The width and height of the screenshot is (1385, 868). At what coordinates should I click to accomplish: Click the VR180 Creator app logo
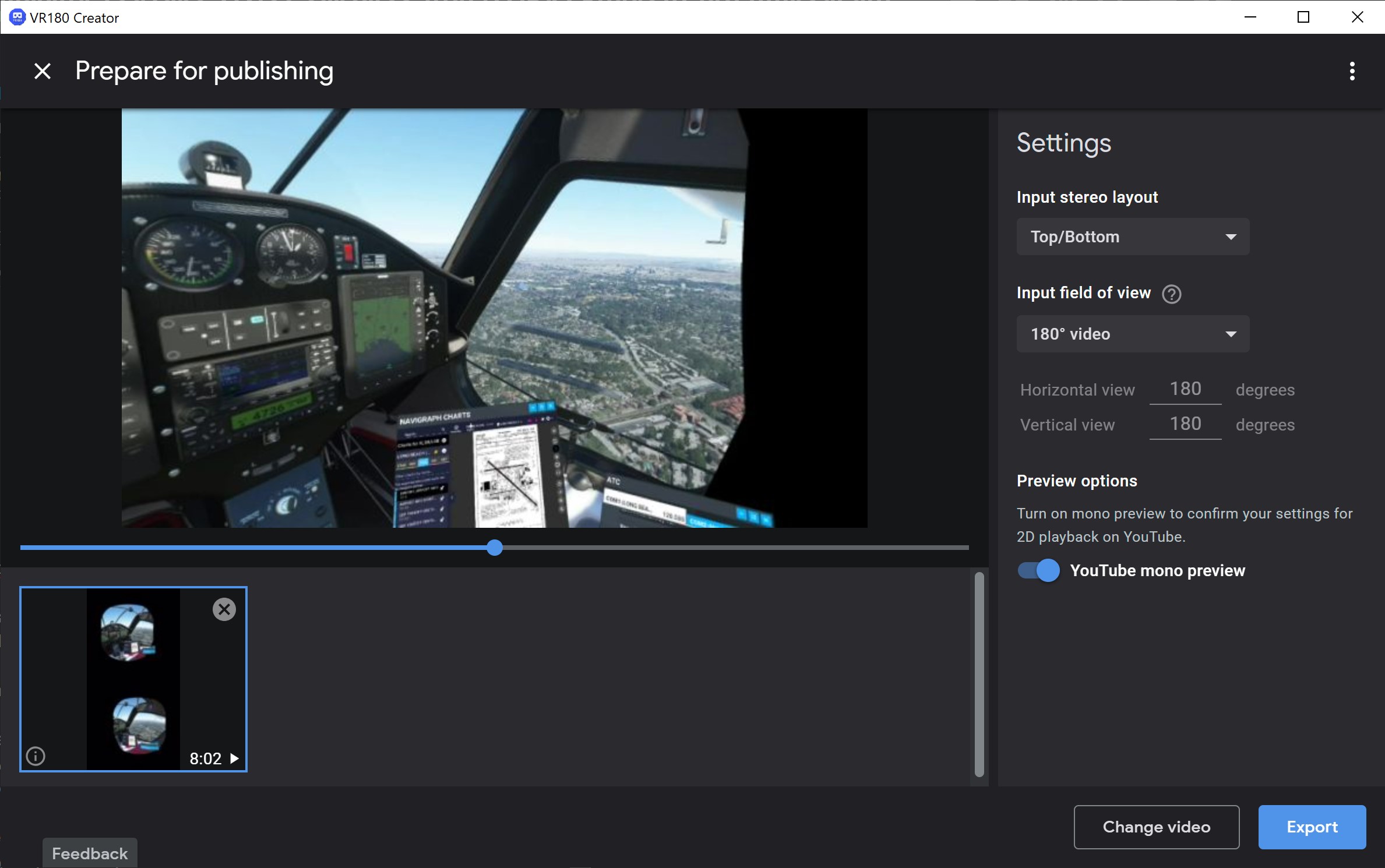click(17, 17)
